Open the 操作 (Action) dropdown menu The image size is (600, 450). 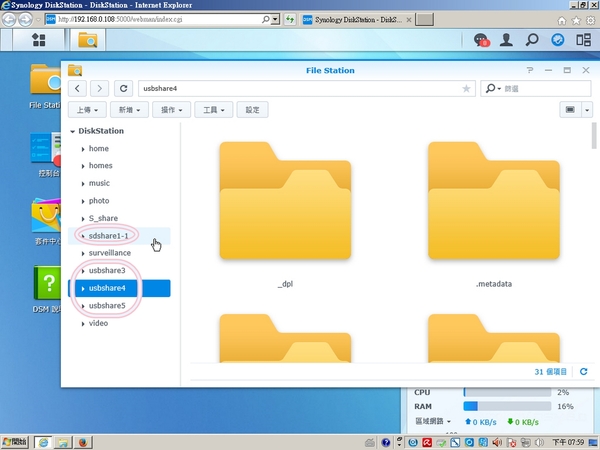click(175, 110)
